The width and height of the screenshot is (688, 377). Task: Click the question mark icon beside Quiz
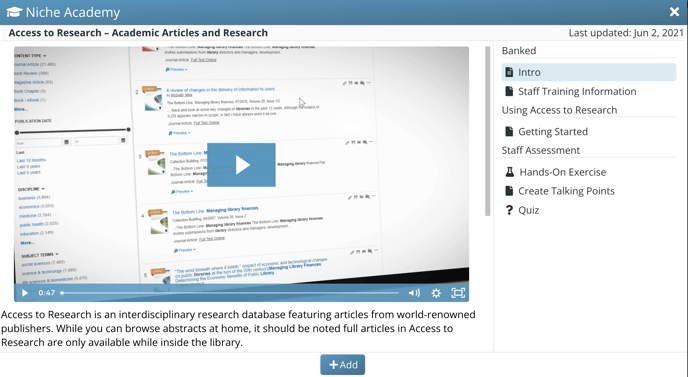tap(509, 210)
